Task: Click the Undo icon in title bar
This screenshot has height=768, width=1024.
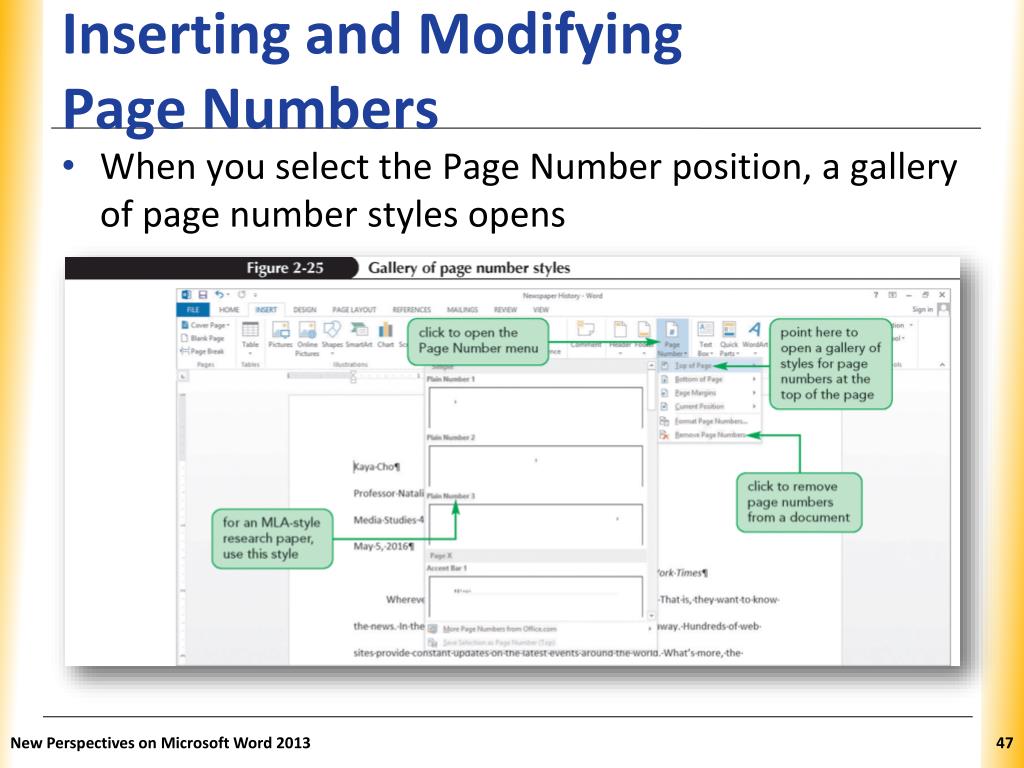Action: [x=220, y=295]
